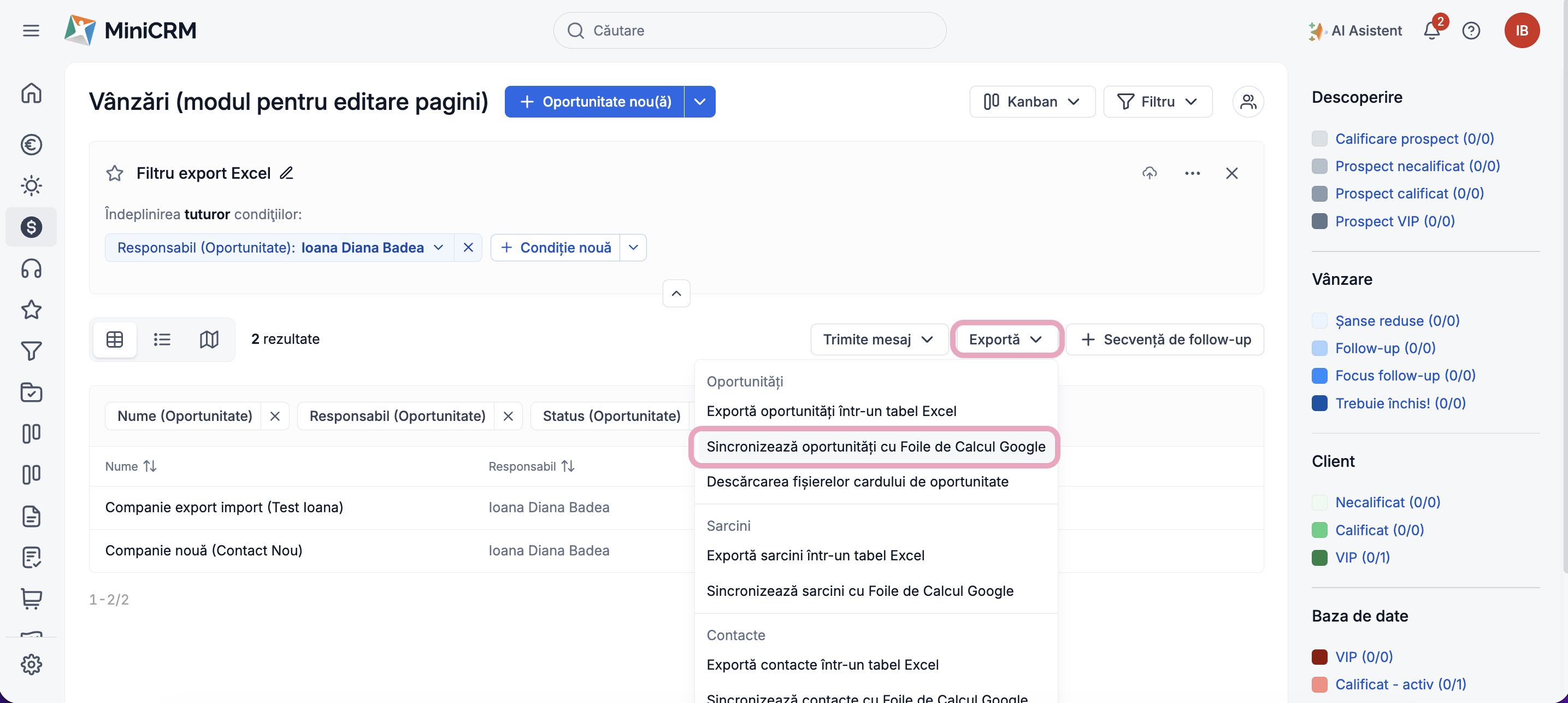This screenshot has height=703, width=1568.
Task: Toggle Nume column sort order
Action: click(150, 466)
